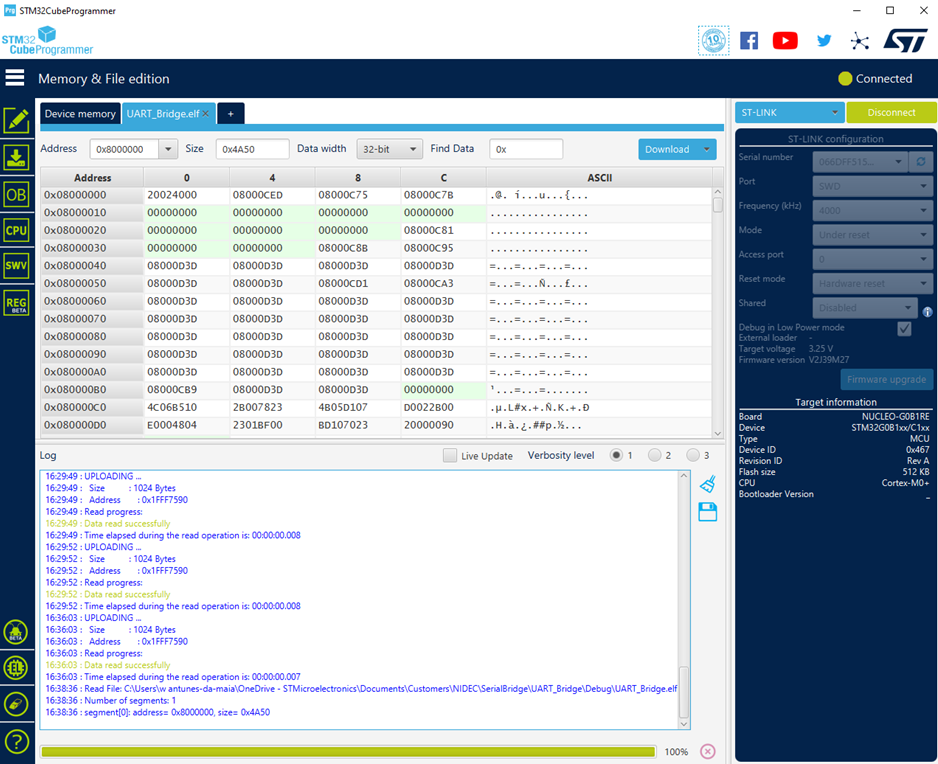
Task: Click the ASCII column header
Action: pyautogui.click(x=599, y=178)
